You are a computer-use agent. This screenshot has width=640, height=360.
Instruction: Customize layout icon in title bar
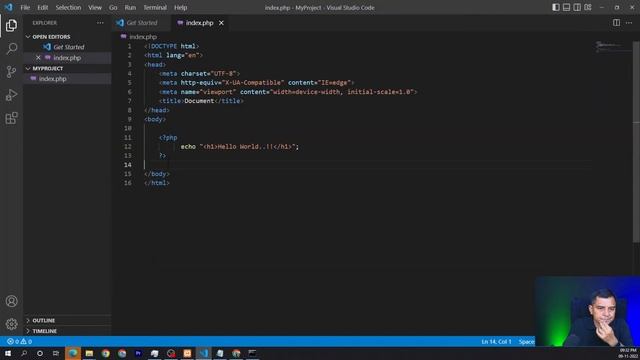588,7
